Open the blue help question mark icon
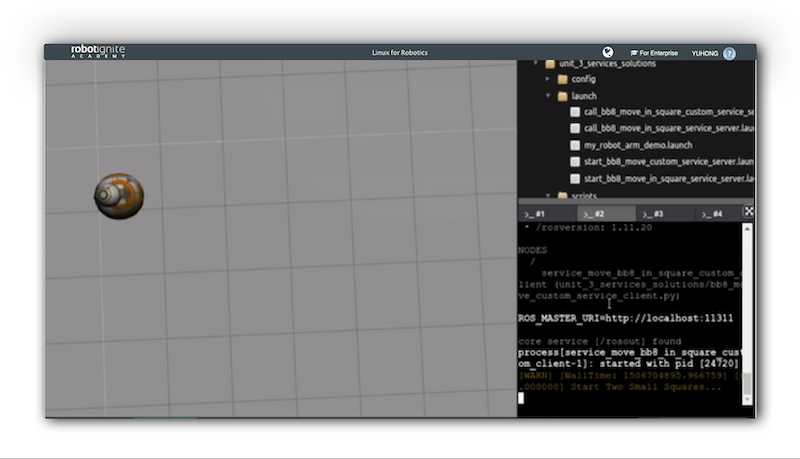Screen dimensions: 800x459 click(730, 54)
